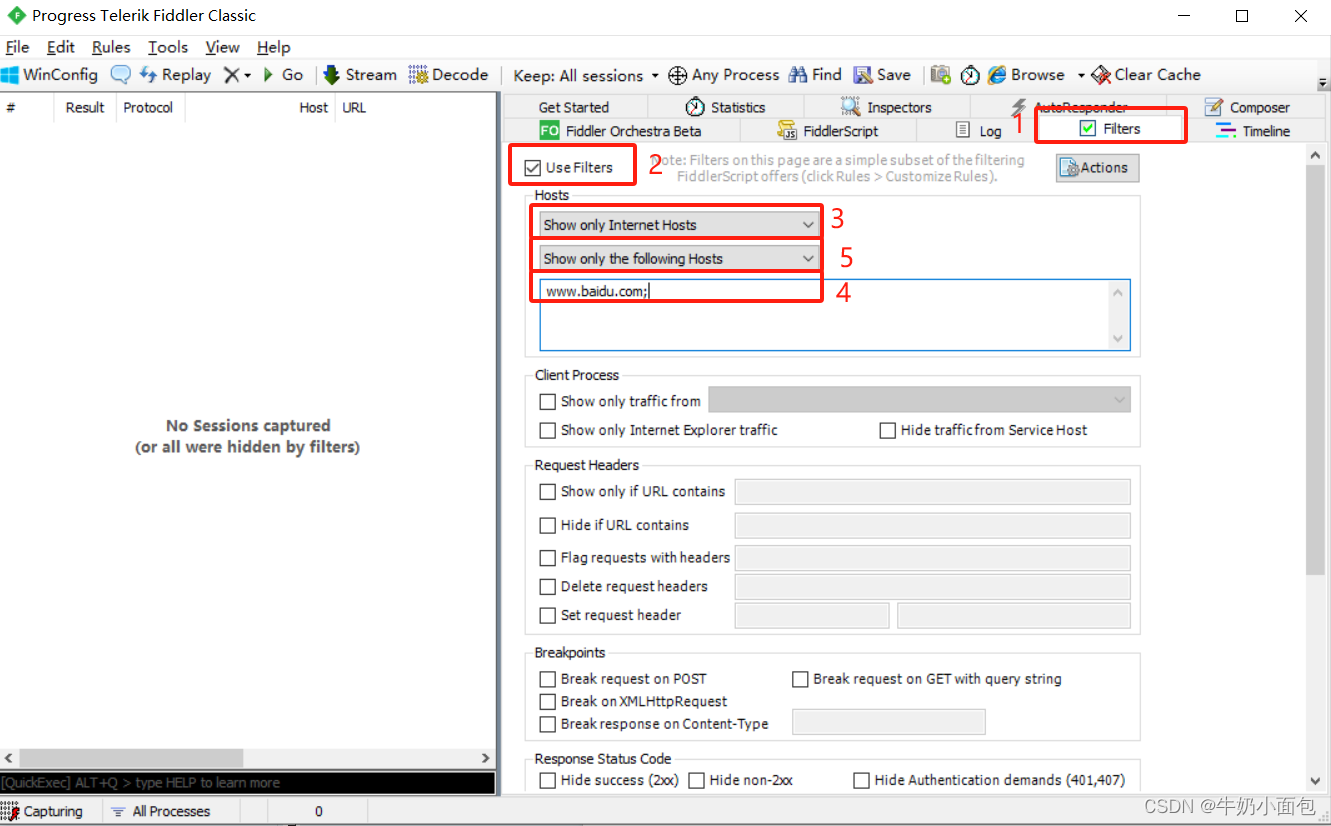The image size is (1331, 826).
Task: Enable Break request on POST
Action: click(547, 679)
